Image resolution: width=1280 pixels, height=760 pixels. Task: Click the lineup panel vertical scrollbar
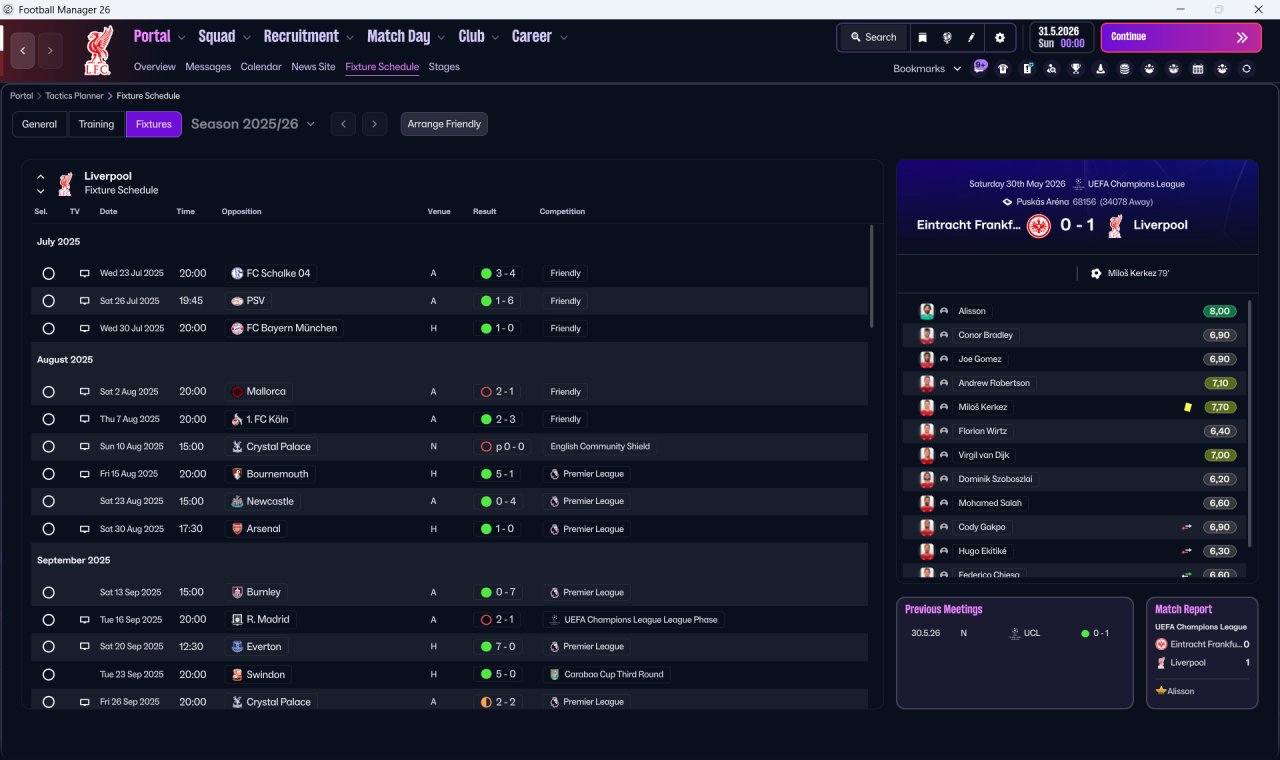pyautogui.click(x=1249, y=422)
